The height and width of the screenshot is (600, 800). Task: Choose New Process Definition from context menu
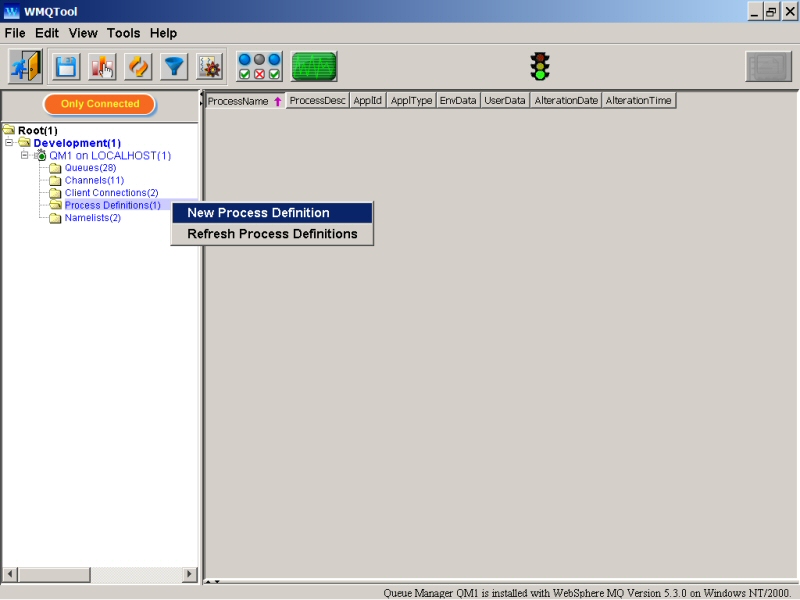tap(272, 213)
